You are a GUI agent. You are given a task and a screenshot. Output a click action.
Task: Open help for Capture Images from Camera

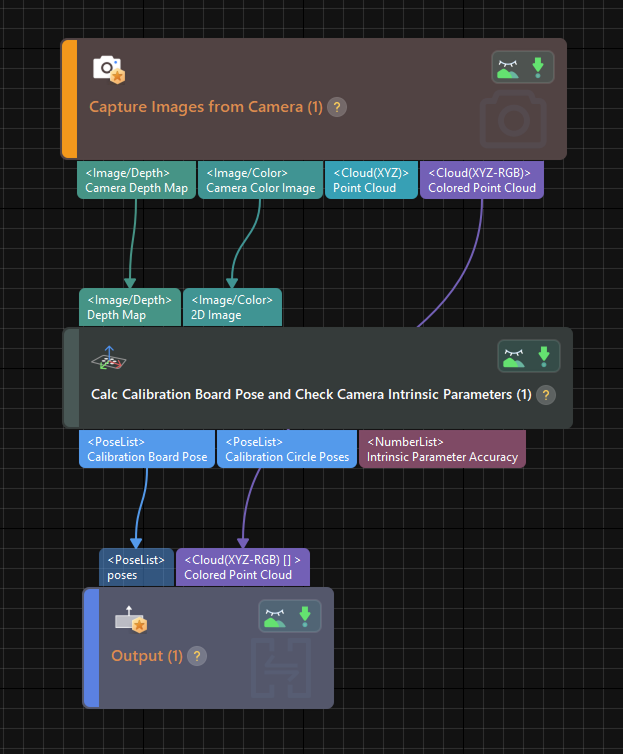pos(337,107)
